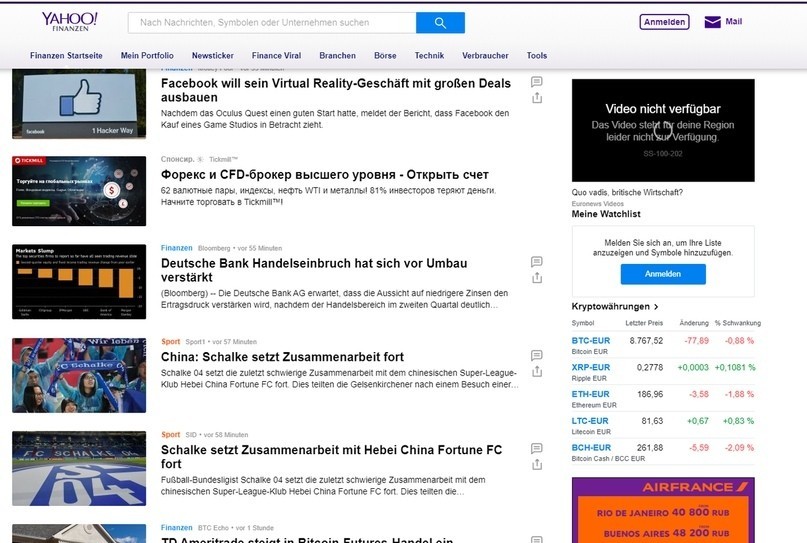Click the Kryptowährungen heading

pos(610,307)
